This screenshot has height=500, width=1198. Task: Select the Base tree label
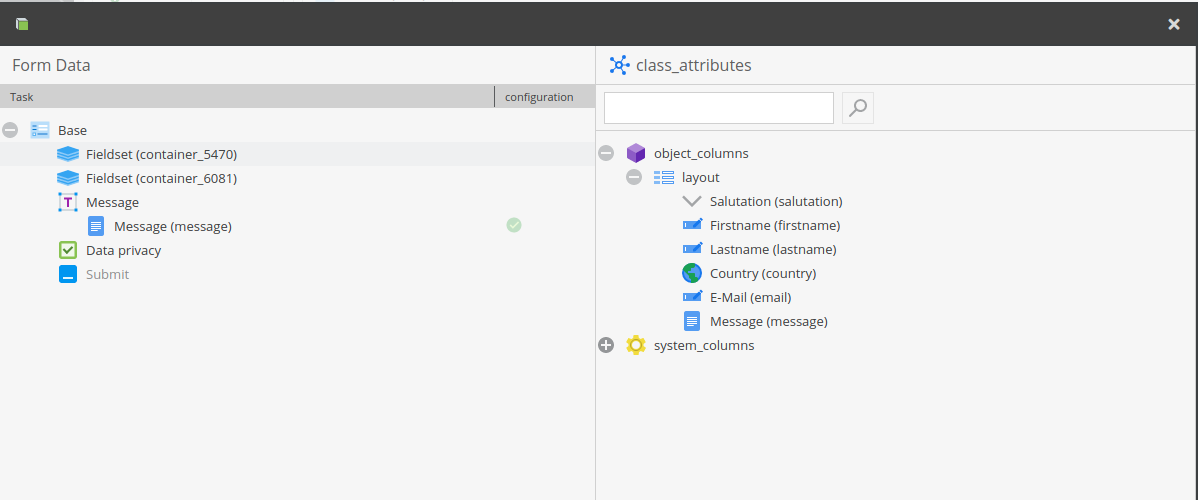[x=73, y=131]
